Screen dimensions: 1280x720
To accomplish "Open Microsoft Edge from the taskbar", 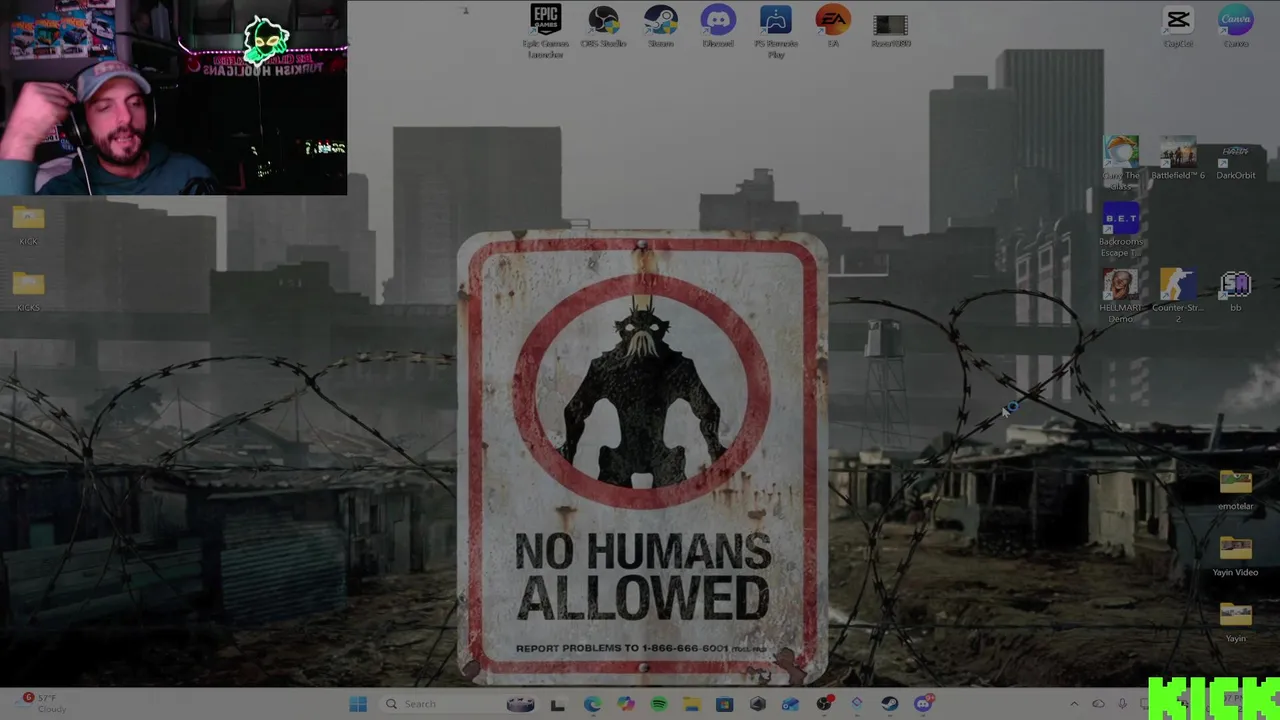I will pos(592,704).
